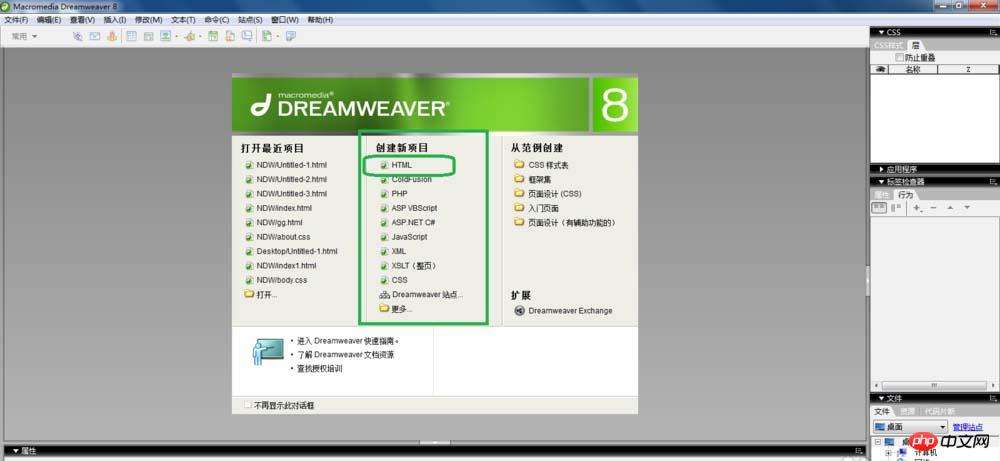The image size is (1000, 461).
Task: Click the 管理站点 link
Action: point(967,427)
